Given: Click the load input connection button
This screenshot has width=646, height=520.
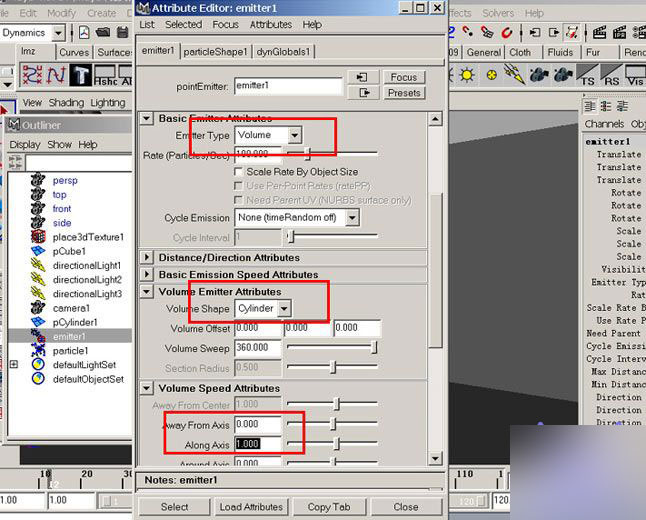Looking at the screenshot, I should [x=364, y=77].
